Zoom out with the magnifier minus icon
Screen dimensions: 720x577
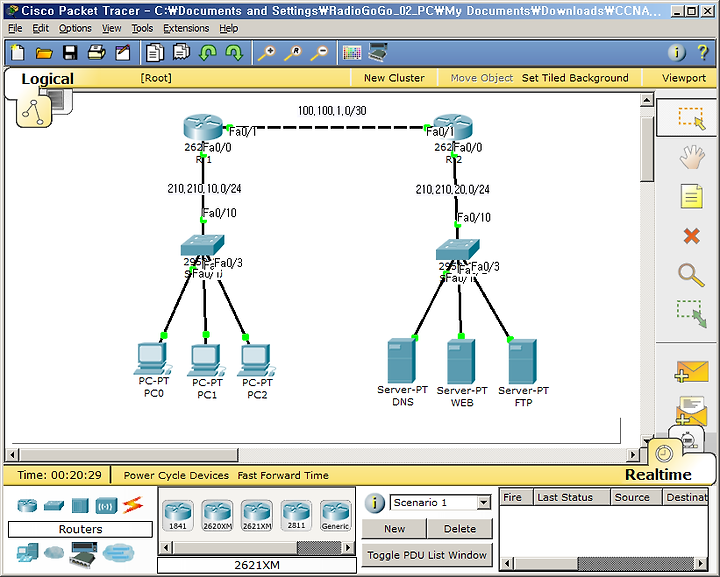pyautogui.click(x=320, y=53)
